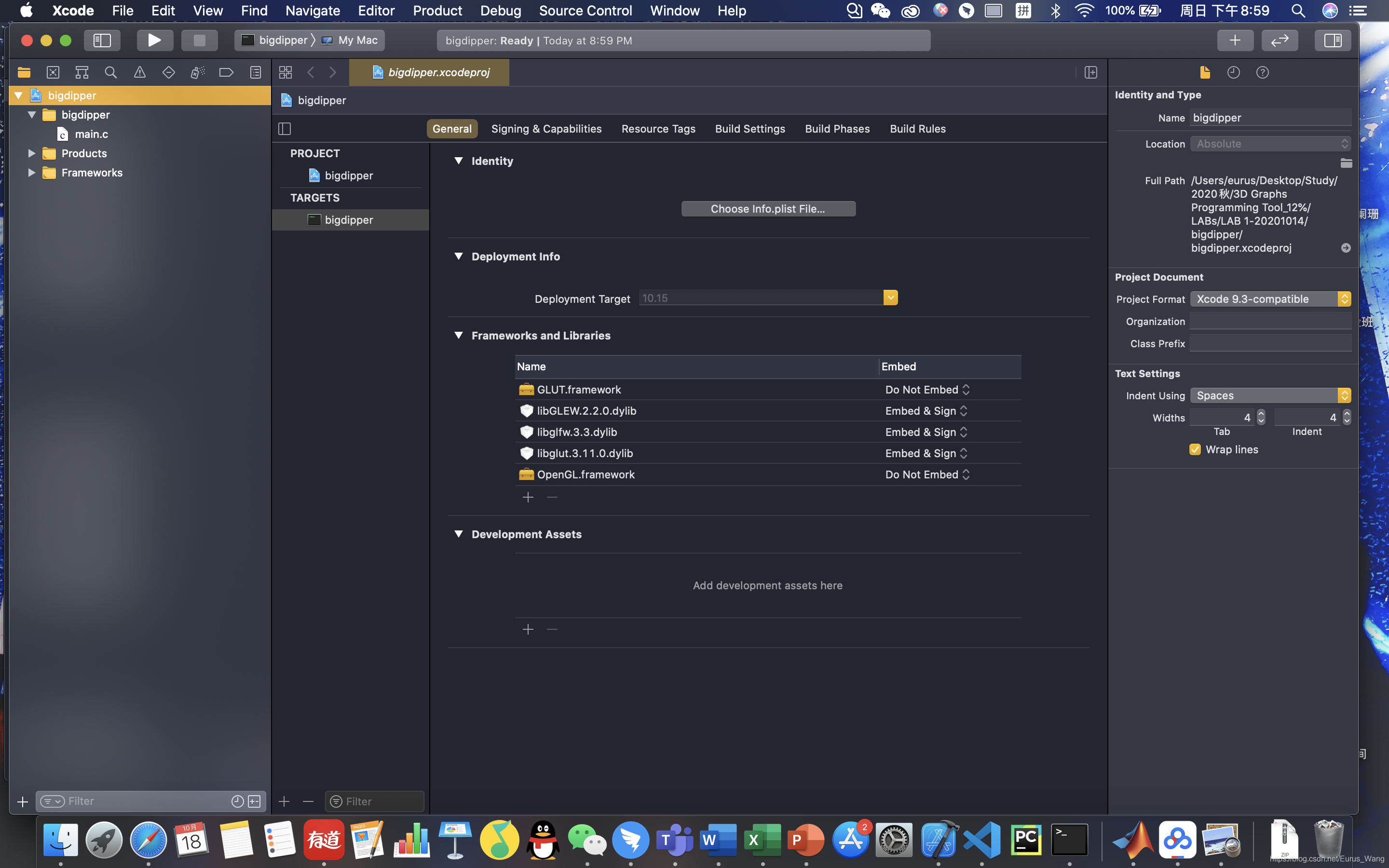Show the Debug navigator
The height and width of the screenshot is (868, 1389).
[197, 72]
